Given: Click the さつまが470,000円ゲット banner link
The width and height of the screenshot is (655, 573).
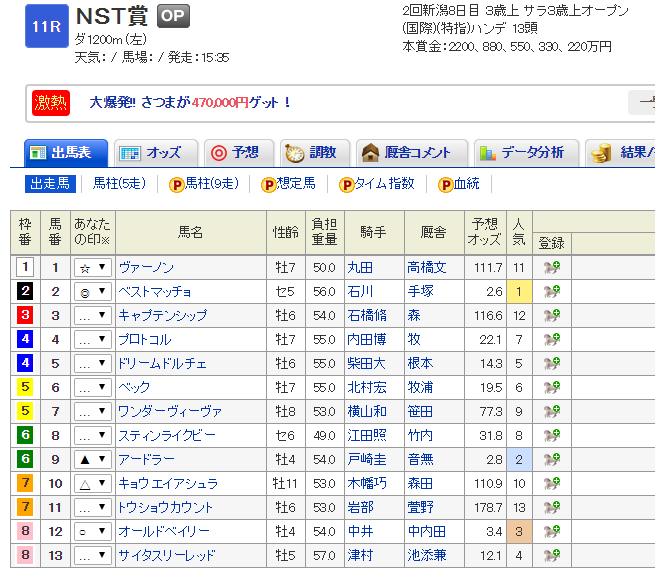Looking at the screenshot, I should [190, 102].
